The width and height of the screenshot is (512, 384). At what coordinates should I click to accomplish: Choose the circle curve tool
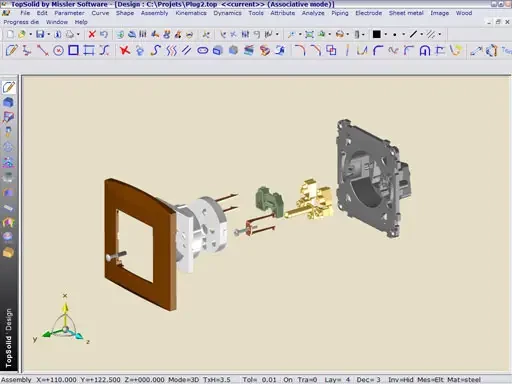58,50
